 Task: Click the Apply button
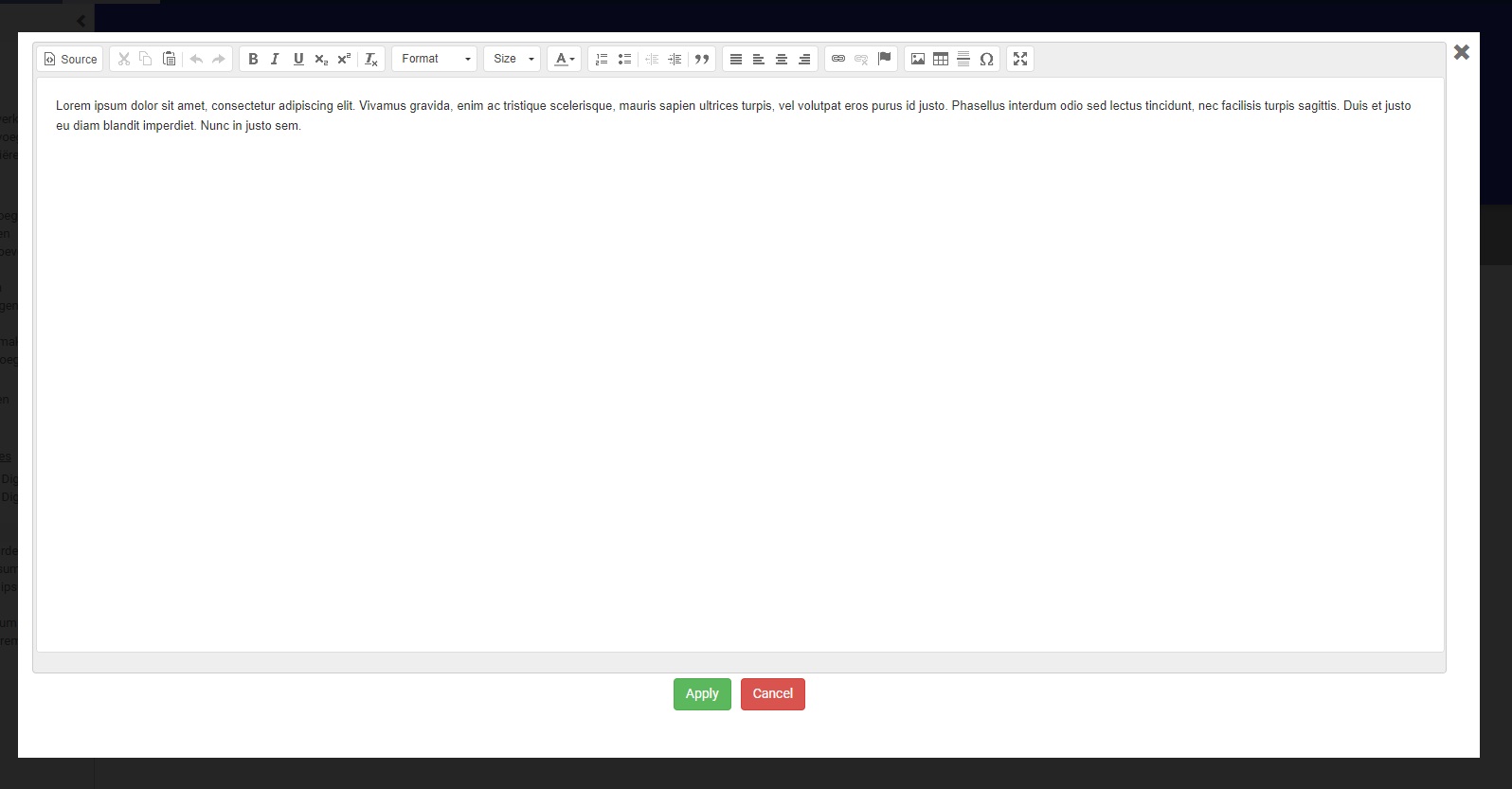click(702, 693)
